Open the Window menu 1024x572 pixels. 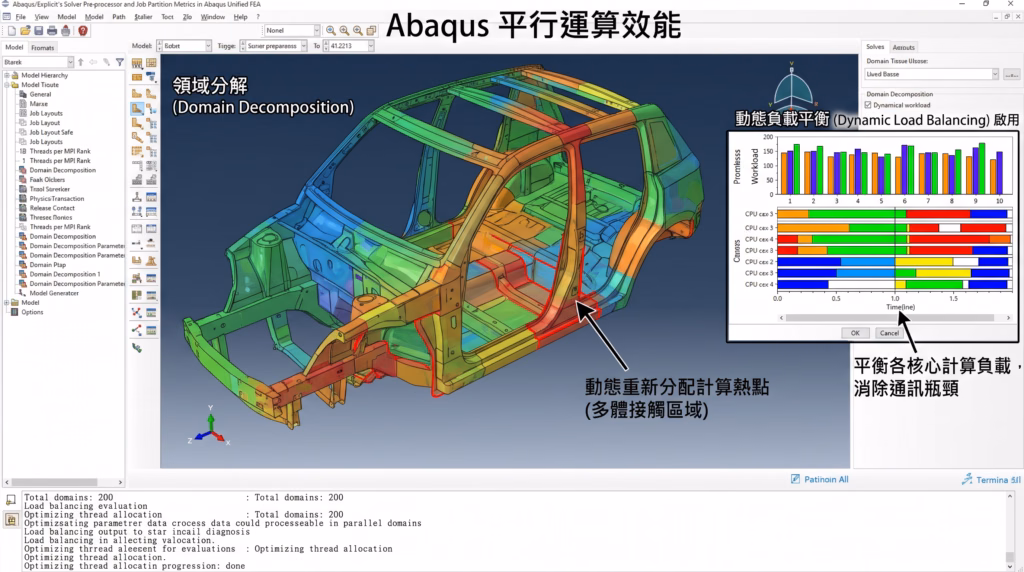pyautogui.click(x=212, y=17)
